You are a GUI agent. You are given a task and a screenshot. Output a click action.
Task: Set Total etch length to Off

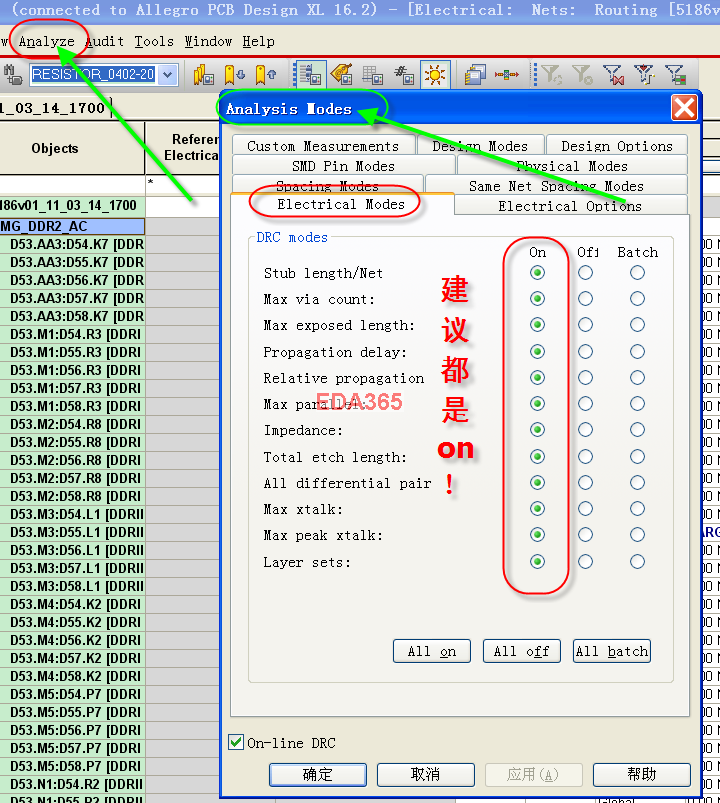(x=585, y=456)
